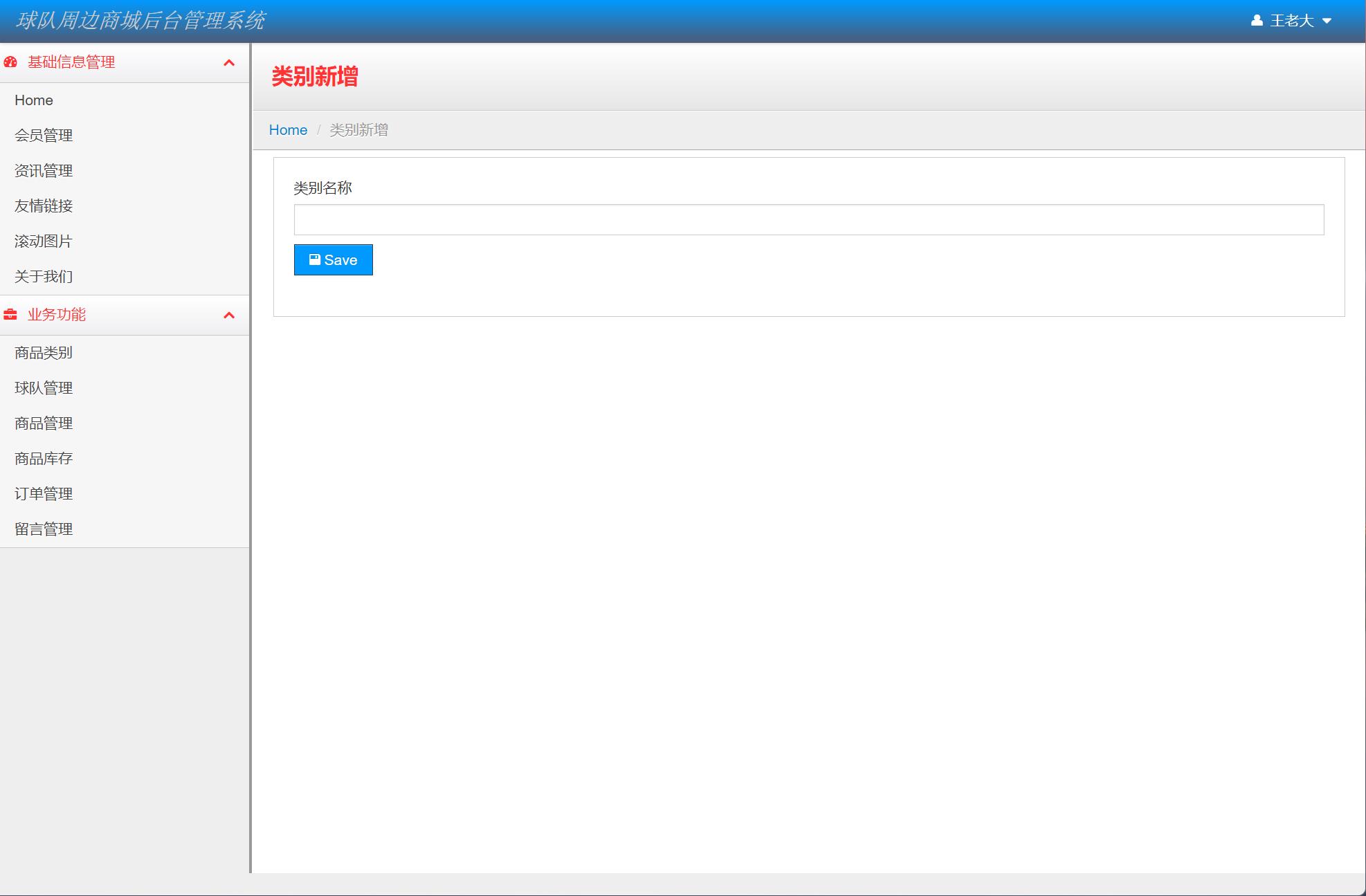Open the Home sidebar menu item
The height and width of the screenshot is (896, 1366).
tap(34, 100)
